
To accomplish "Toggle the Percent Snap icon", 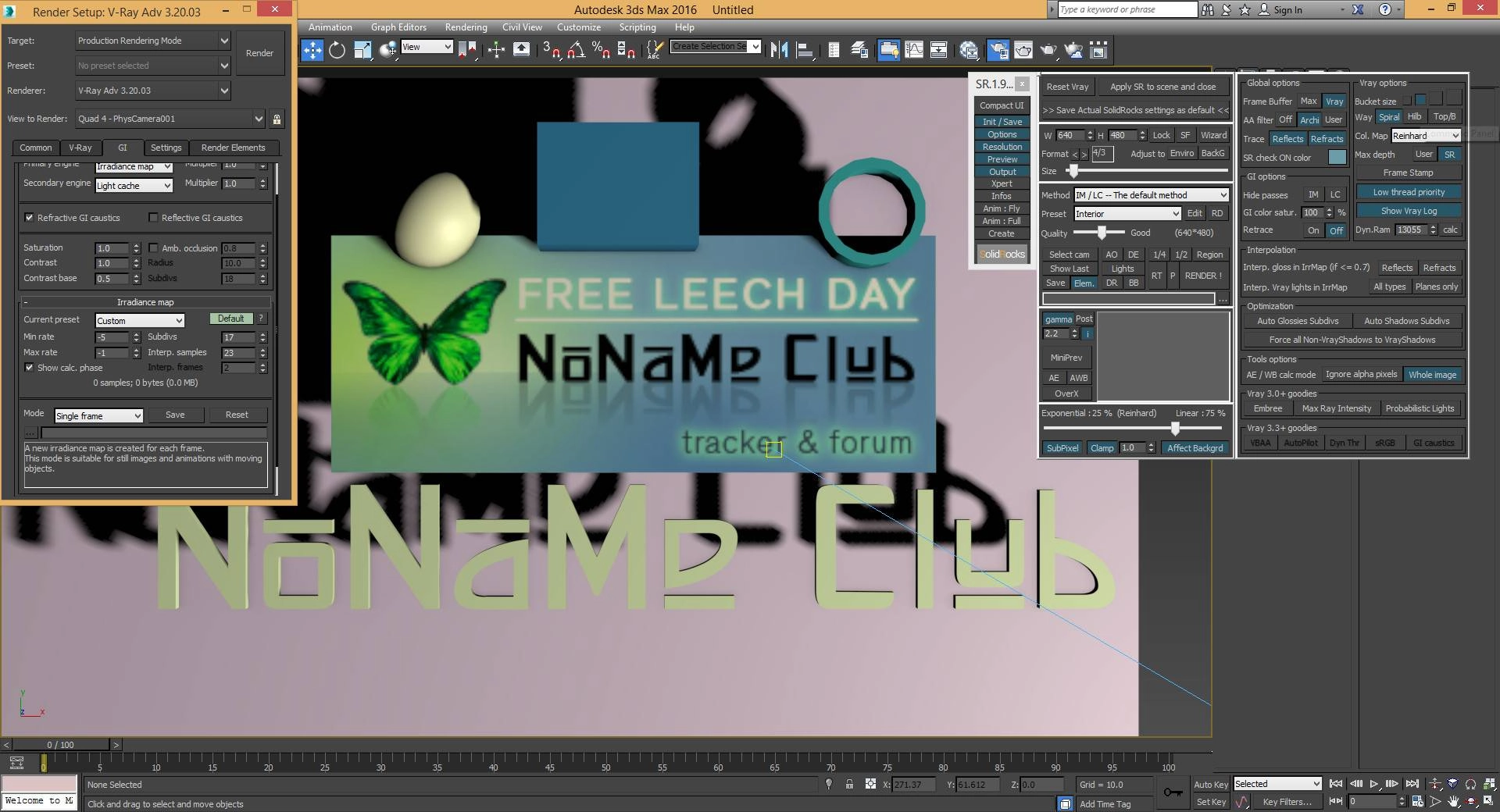I will [x=601, y=50].
